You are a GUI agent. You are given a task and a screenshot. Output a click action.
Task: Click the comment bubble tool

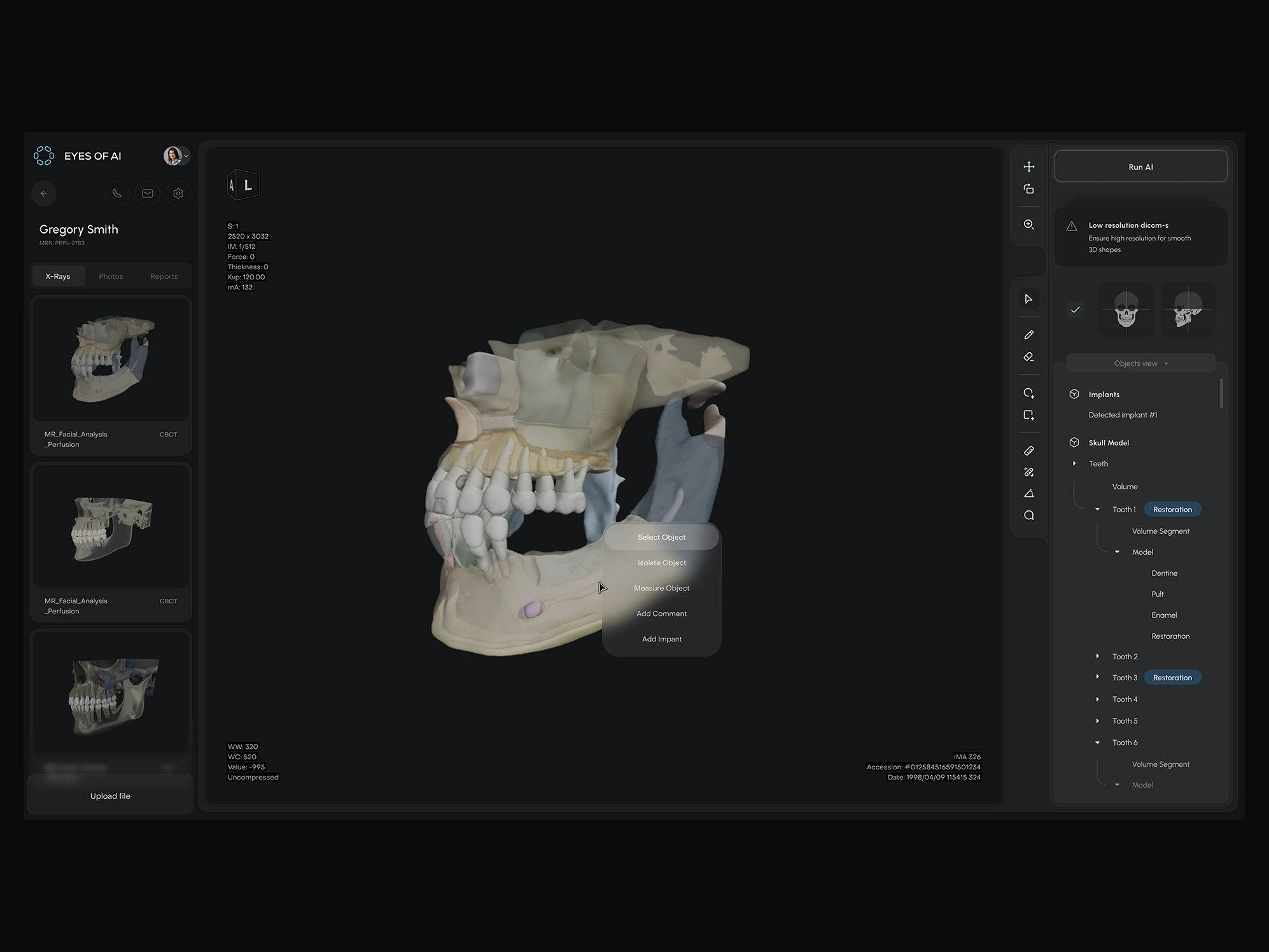click(1028, 515)
